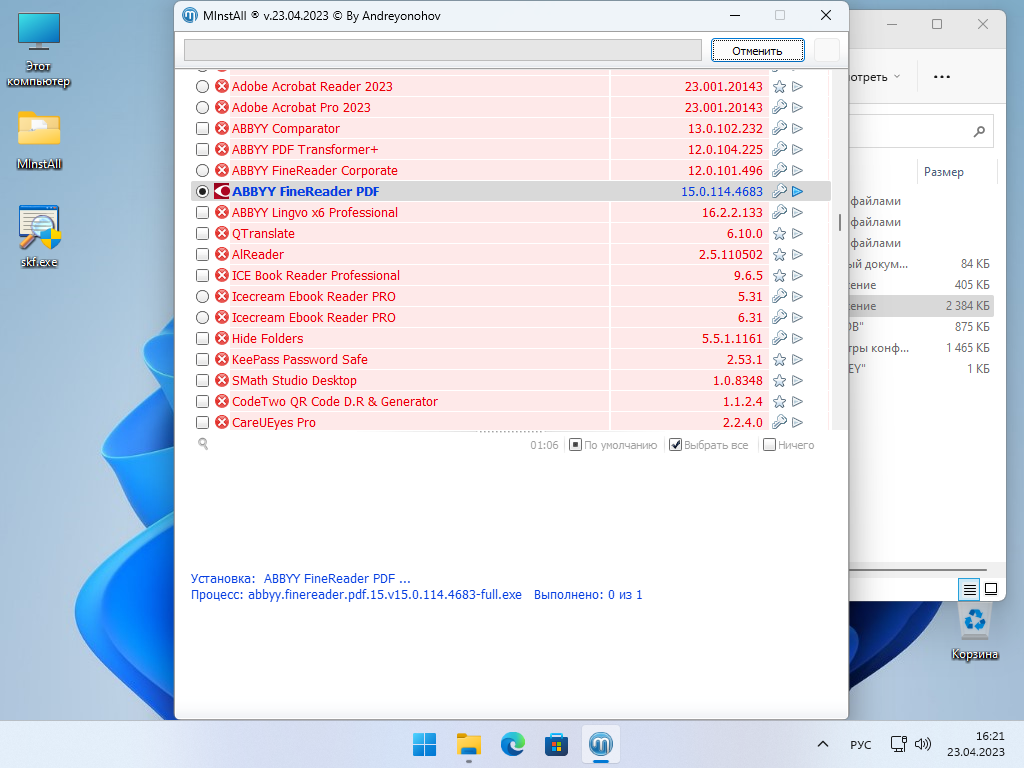Check the ABBYY Lingvo x6 Professional checkbox

tap(202, 213)
